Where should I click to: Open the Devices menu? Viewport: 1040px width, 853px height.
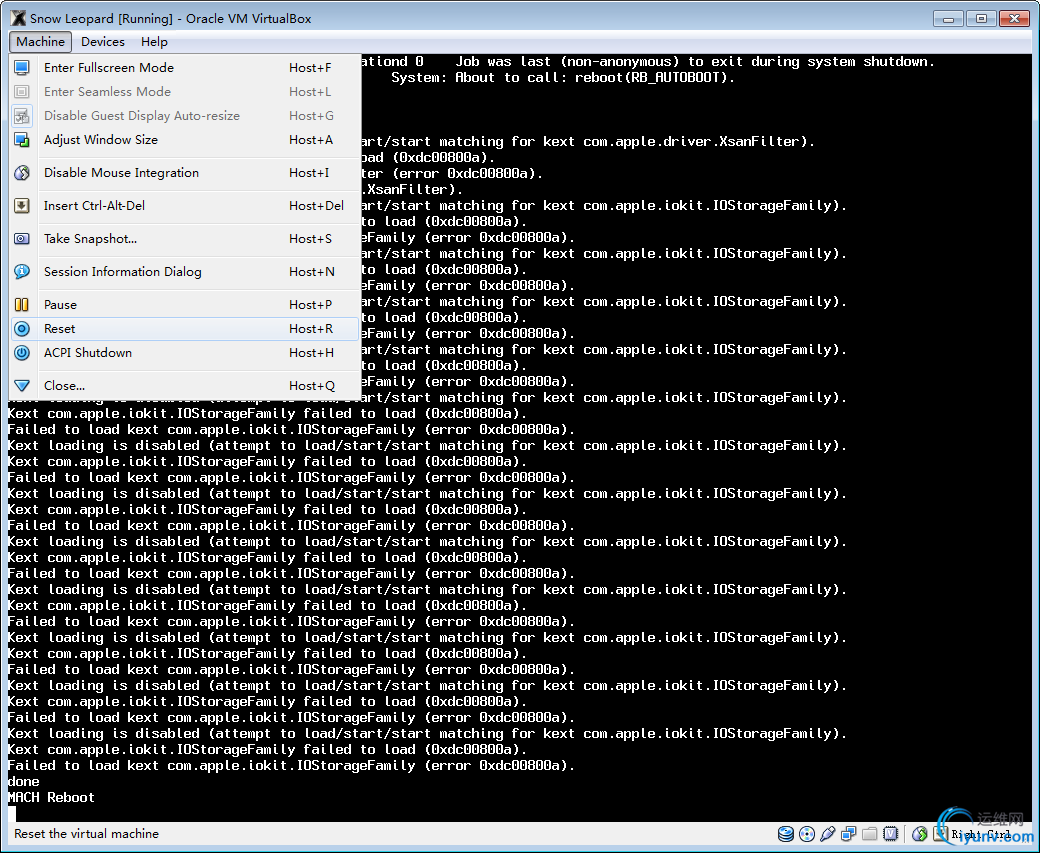pyautogui.click(x=103, y=42)
